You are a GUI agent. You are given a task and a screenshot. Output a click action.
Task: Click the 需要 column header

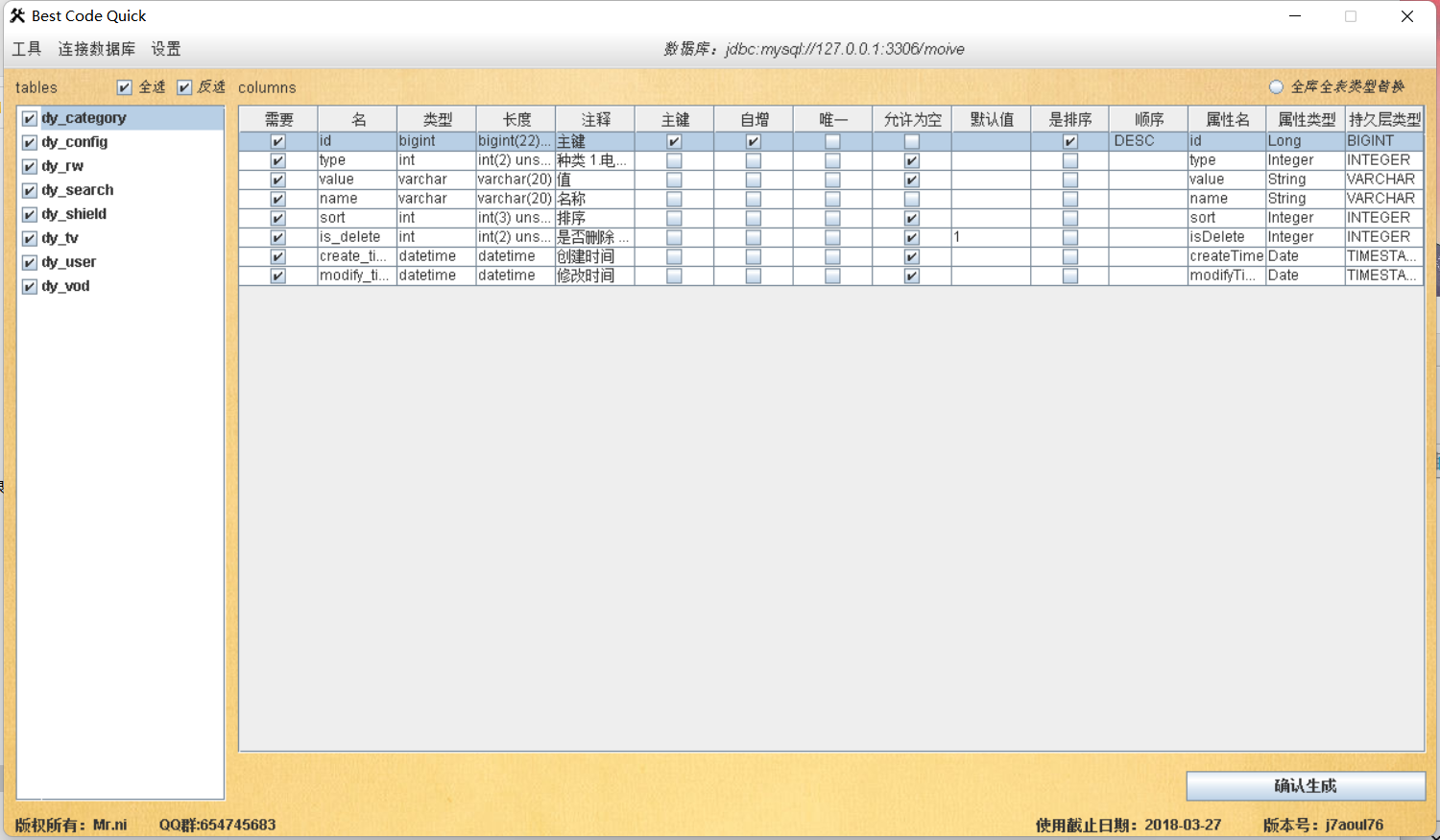[x=278, y=119]
